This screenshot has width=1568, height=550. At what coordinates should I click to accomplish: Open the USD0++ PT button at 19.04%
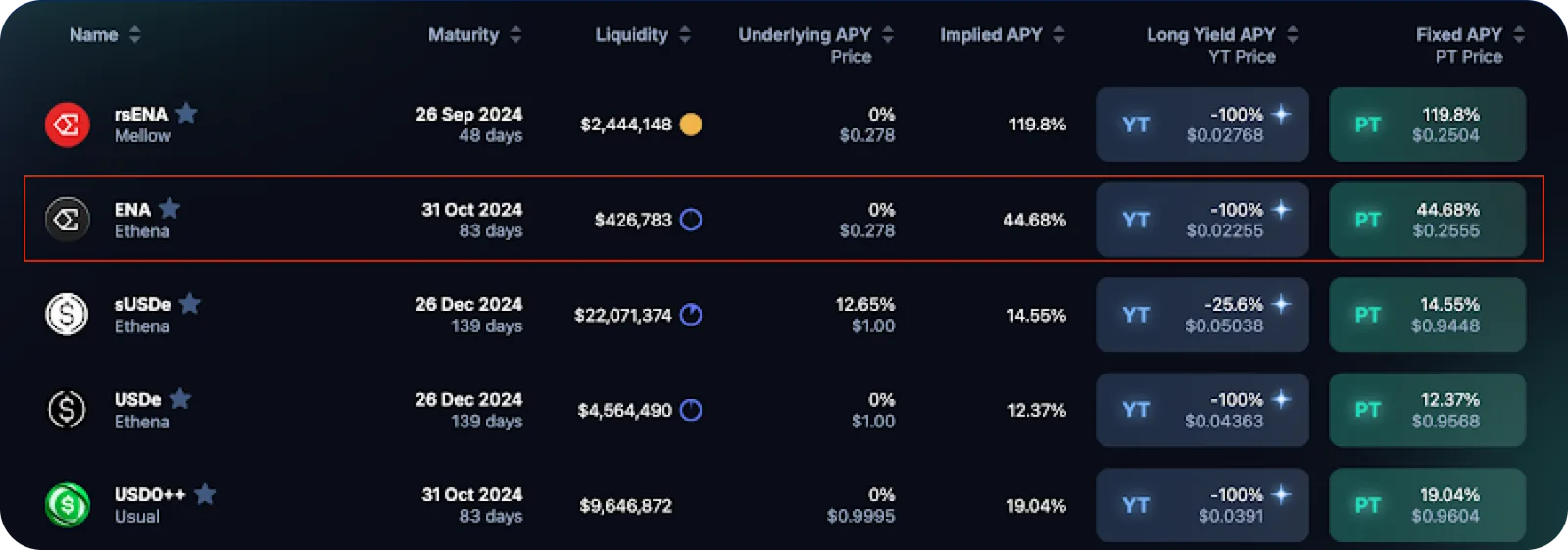click(x=1428, y=505)
